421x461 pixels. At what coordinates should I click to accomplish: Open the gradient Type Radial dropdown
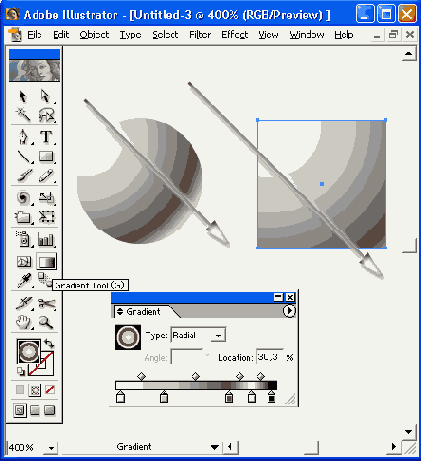coord(198,335)
